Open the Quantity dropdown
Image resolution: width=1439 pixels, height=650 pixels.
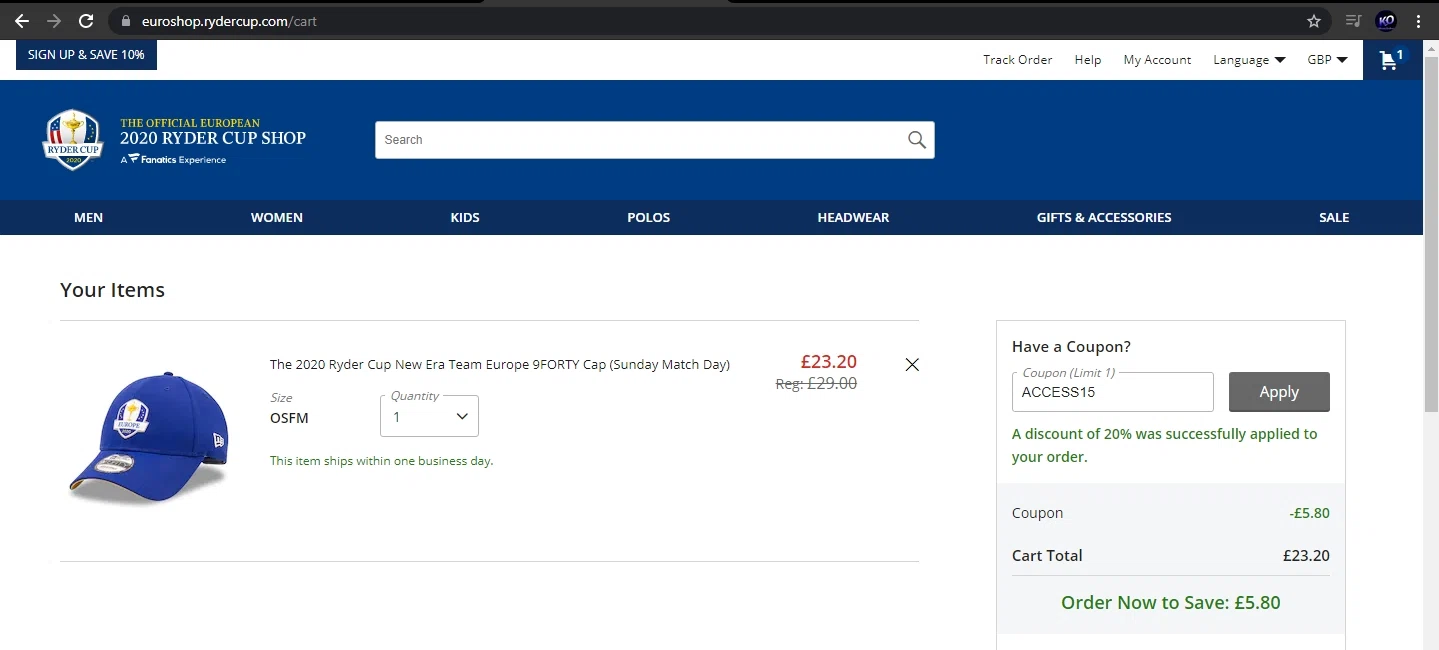pyautogui.click(x=429, y=416)
